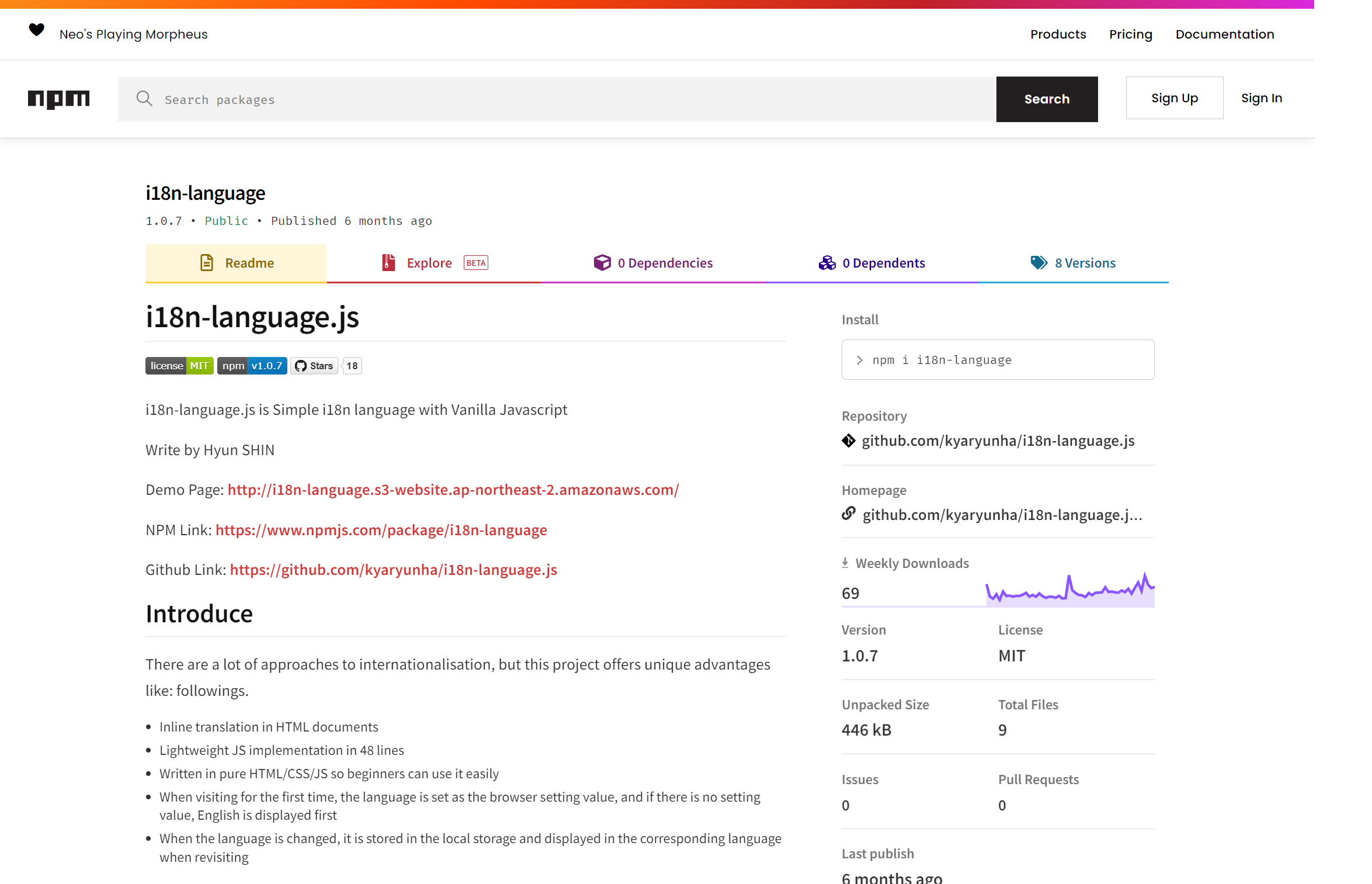Click the homepage chain link icon
This screenshot has height=884, width=1372.
tap(849, 514)
